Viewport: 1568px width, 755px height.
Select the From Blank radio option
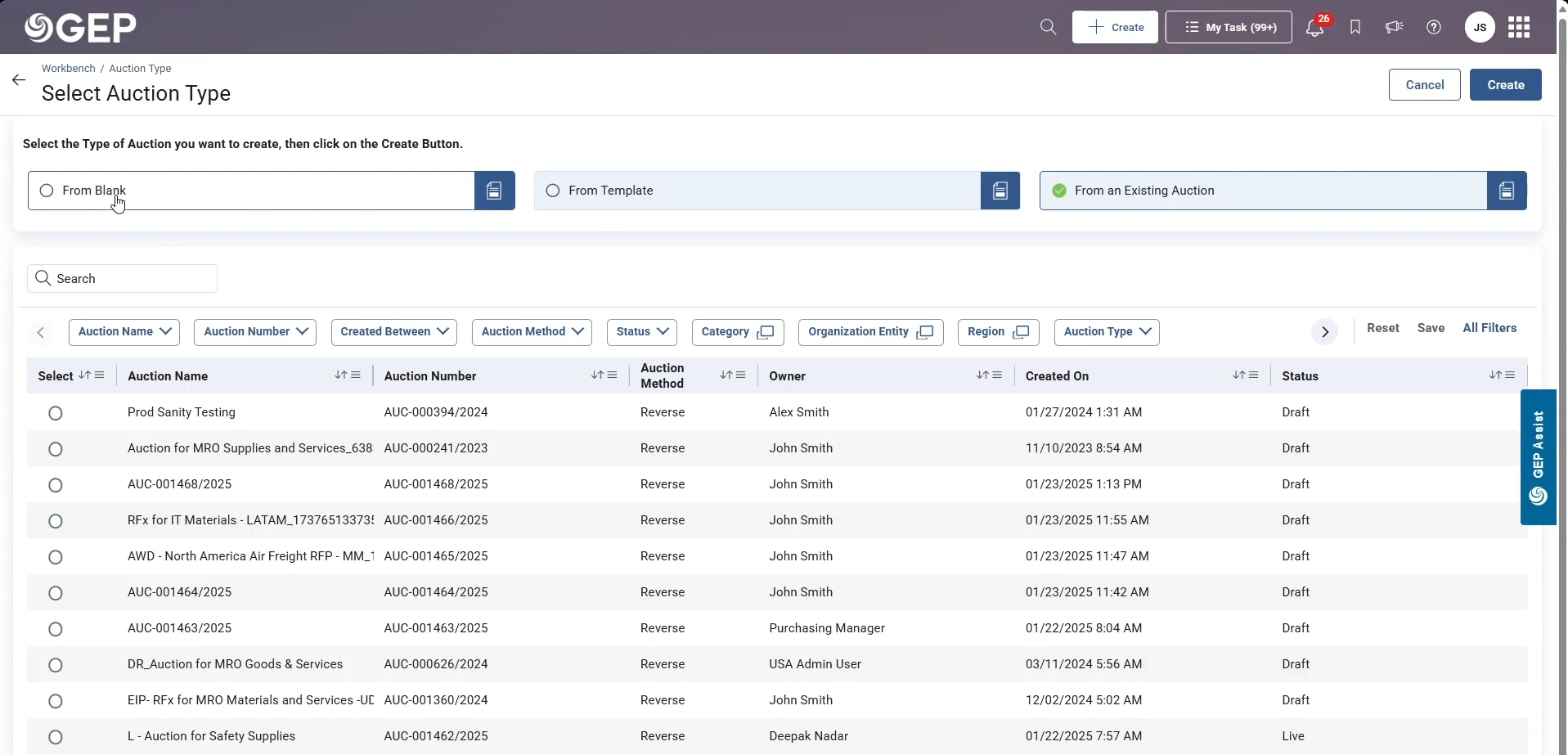click(47, 191)
